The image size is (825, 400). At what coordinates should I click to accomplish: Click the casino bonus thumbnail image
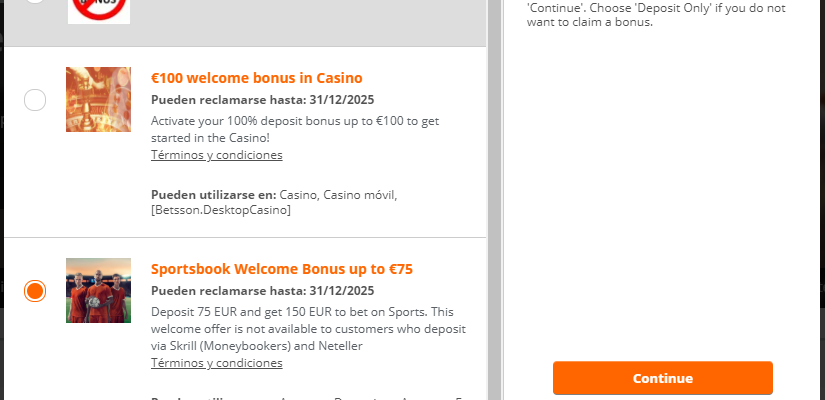click(98, 99)
